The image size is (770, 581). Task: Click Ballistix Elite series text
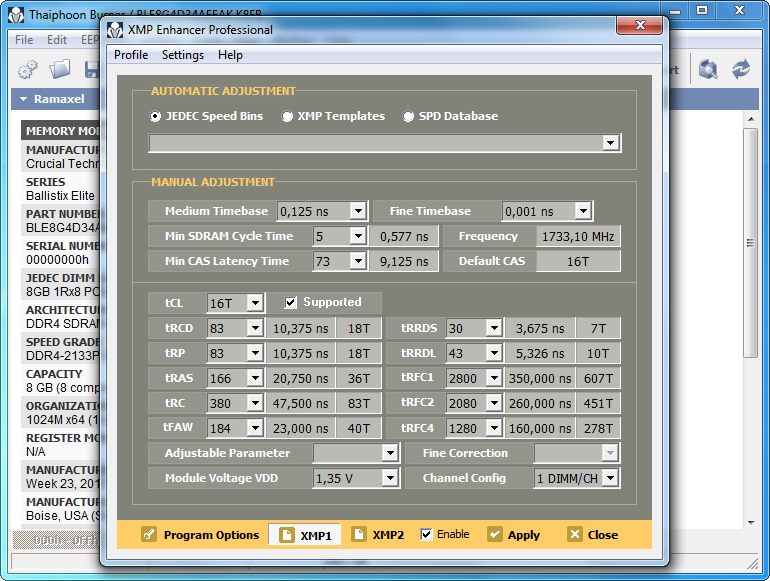point(60,195)
